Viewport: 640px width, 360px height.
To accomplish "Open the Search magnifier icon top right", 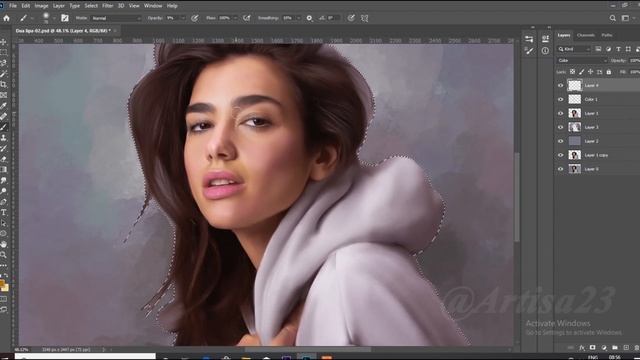I will pyautogui.click(x=613, y=18).
